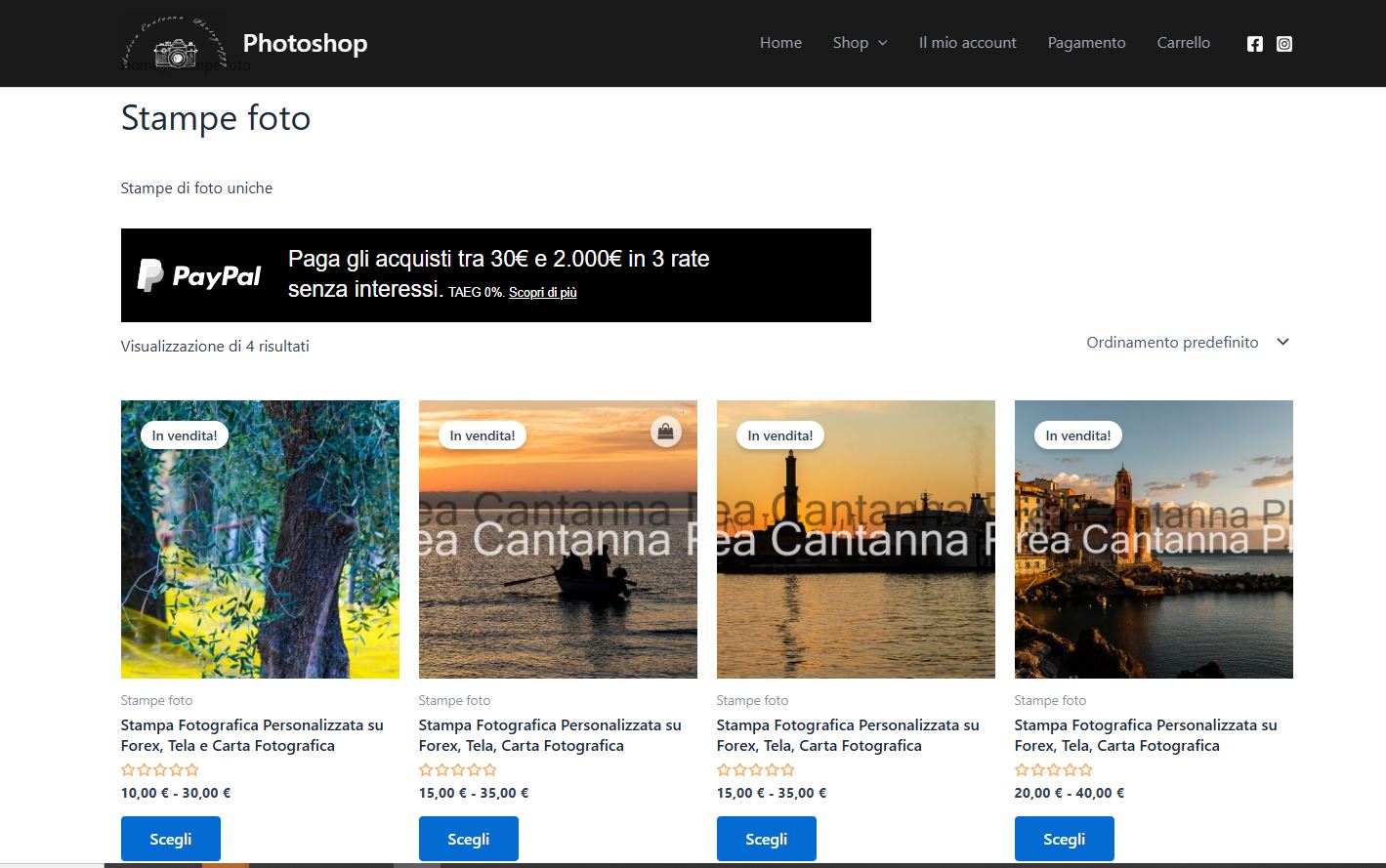This screenshot has height=868, width=1386.
Task: Click shopping bag icon on boat photo
Action: [665, 432]
